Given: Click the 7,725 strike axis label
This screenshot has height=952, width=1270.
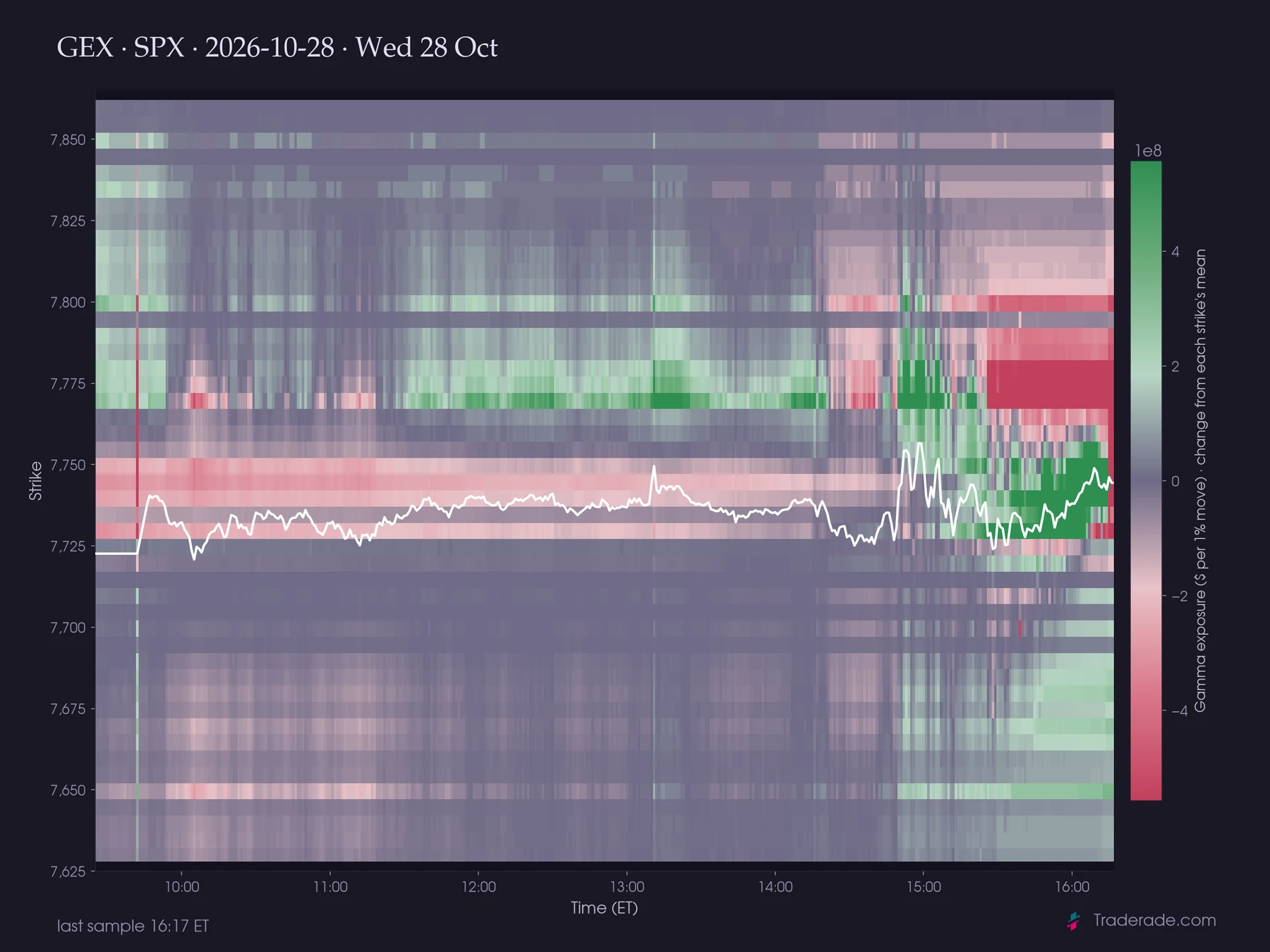Looking at the screenshot, I should [68, 547].
